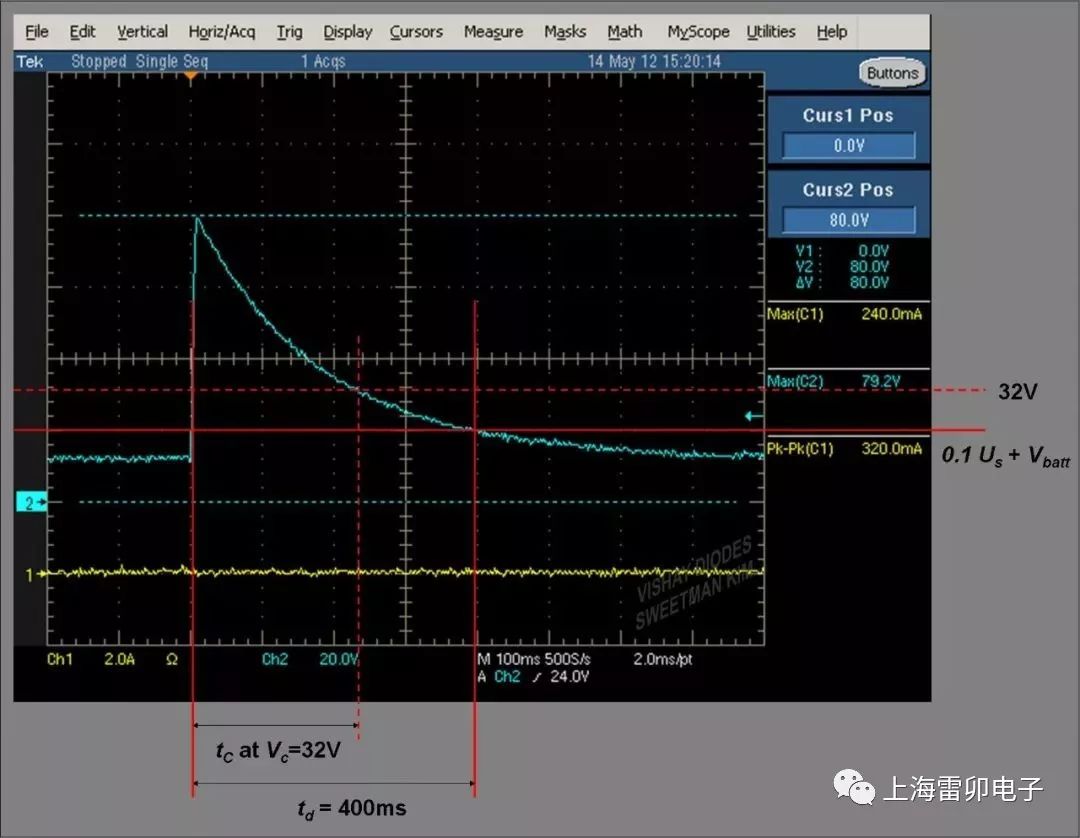The height and width of the screenshot is (838, 1080).
Task: Click the Pk-Pk(C1) 320.0mA measurement
Action: point(844,449)
